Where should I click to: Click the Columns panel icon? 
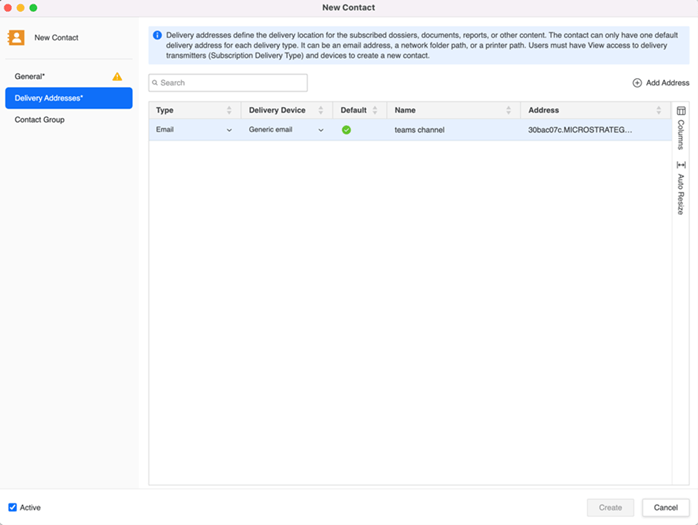point(681,111)
